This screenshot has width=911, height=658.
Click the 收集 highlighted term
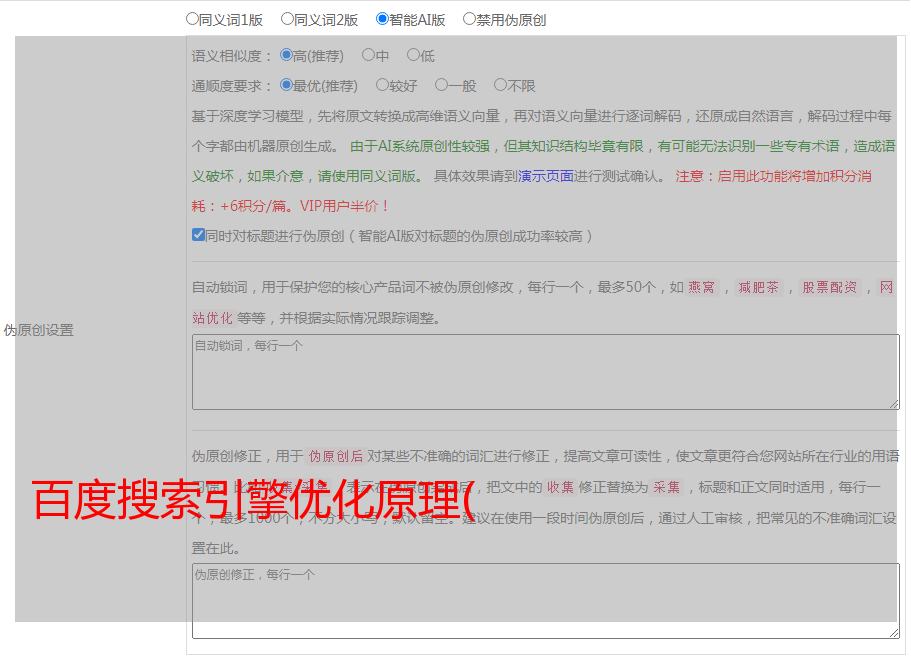[560, 487]
